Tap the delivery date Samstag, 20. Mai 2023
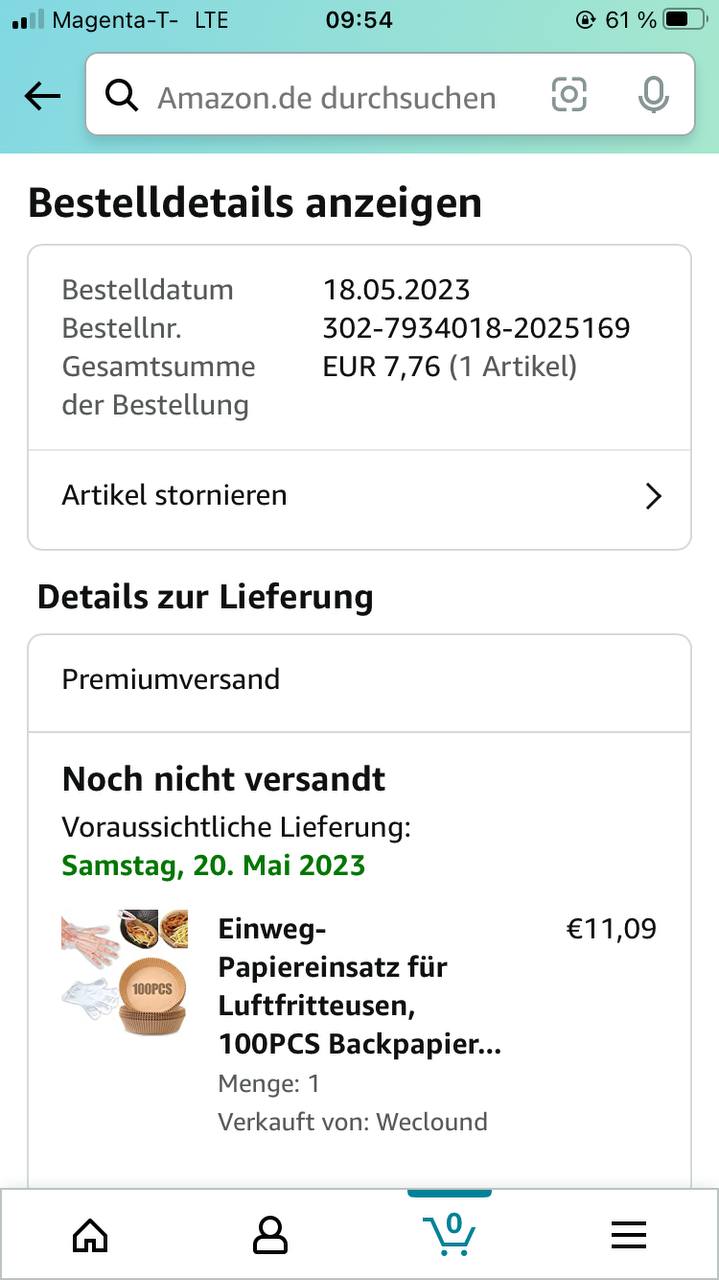 click(213, 865)
